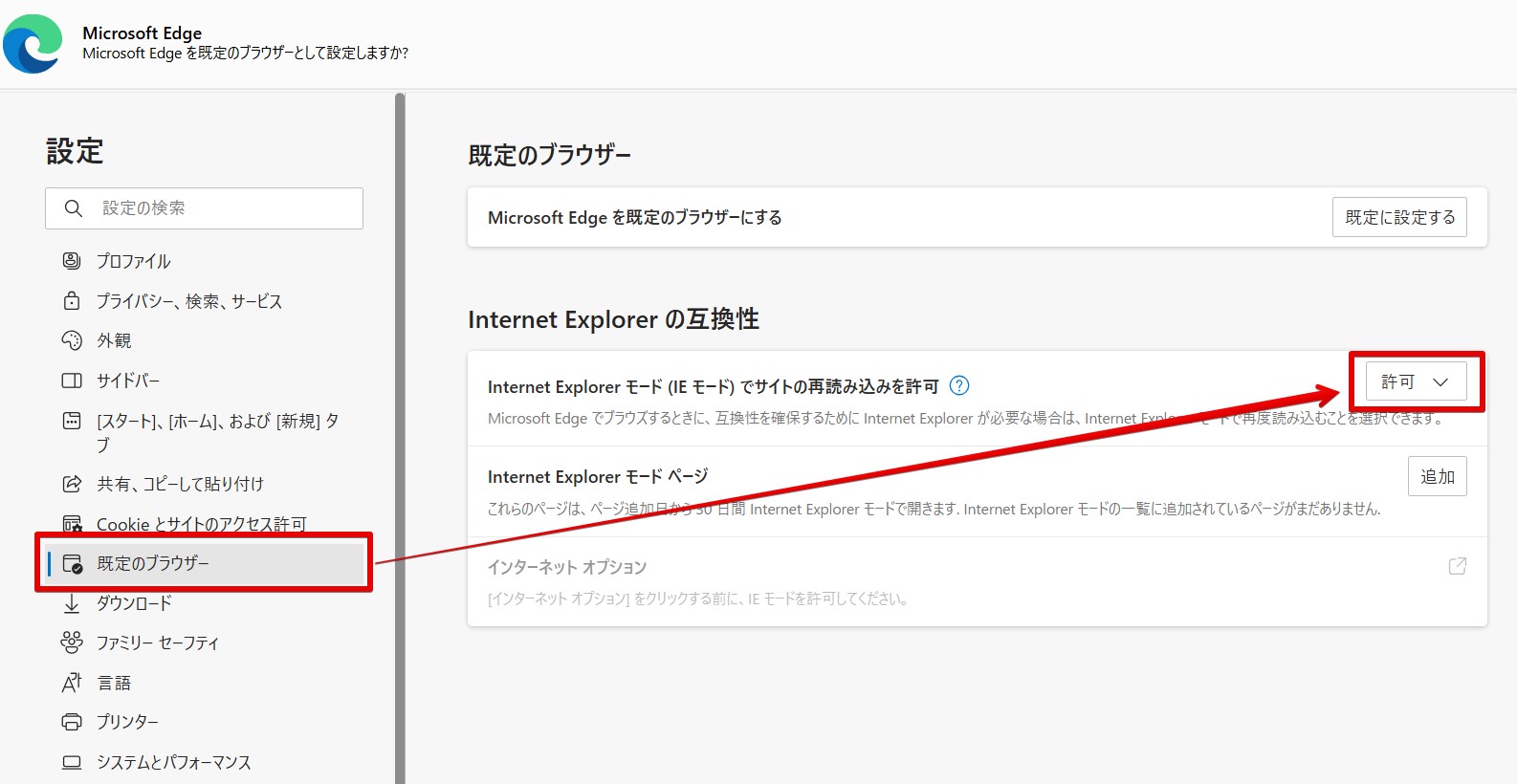Click the プリンター printer icon

coord(72,722)
